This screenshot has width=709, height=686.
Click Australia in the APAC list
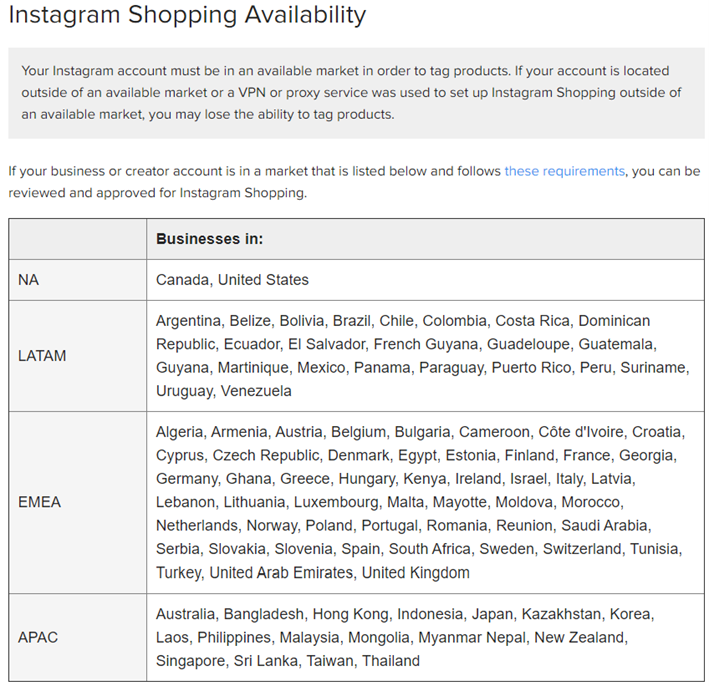(x=185, y=614)
